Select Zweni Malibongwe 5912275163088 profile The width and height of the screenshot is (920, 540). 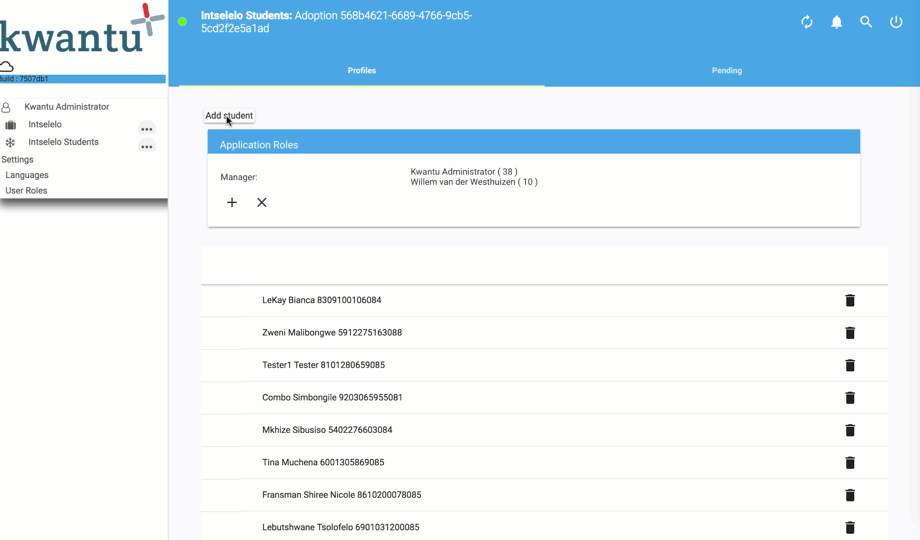point(332,332)
